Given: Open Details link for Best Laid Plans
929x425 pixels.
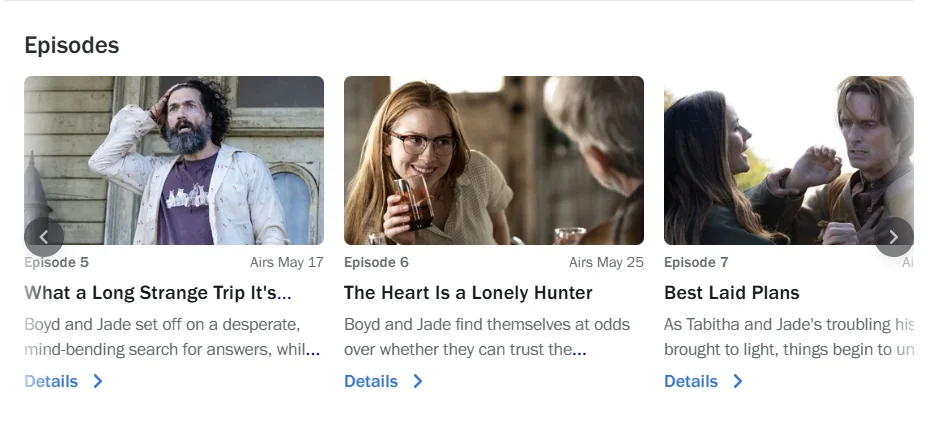Looking at the screenshot, I should (691, 381).
